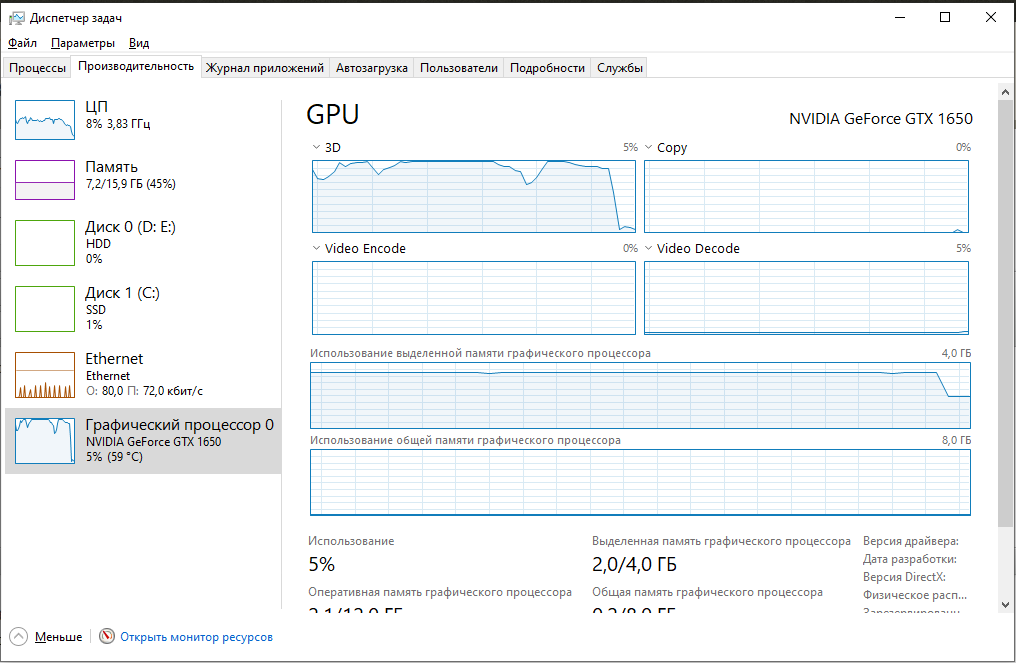This screenshot has width=1016, height=663.
Task: Click the Меньше collapse arrow icon
Action: (x=19, y=636)
